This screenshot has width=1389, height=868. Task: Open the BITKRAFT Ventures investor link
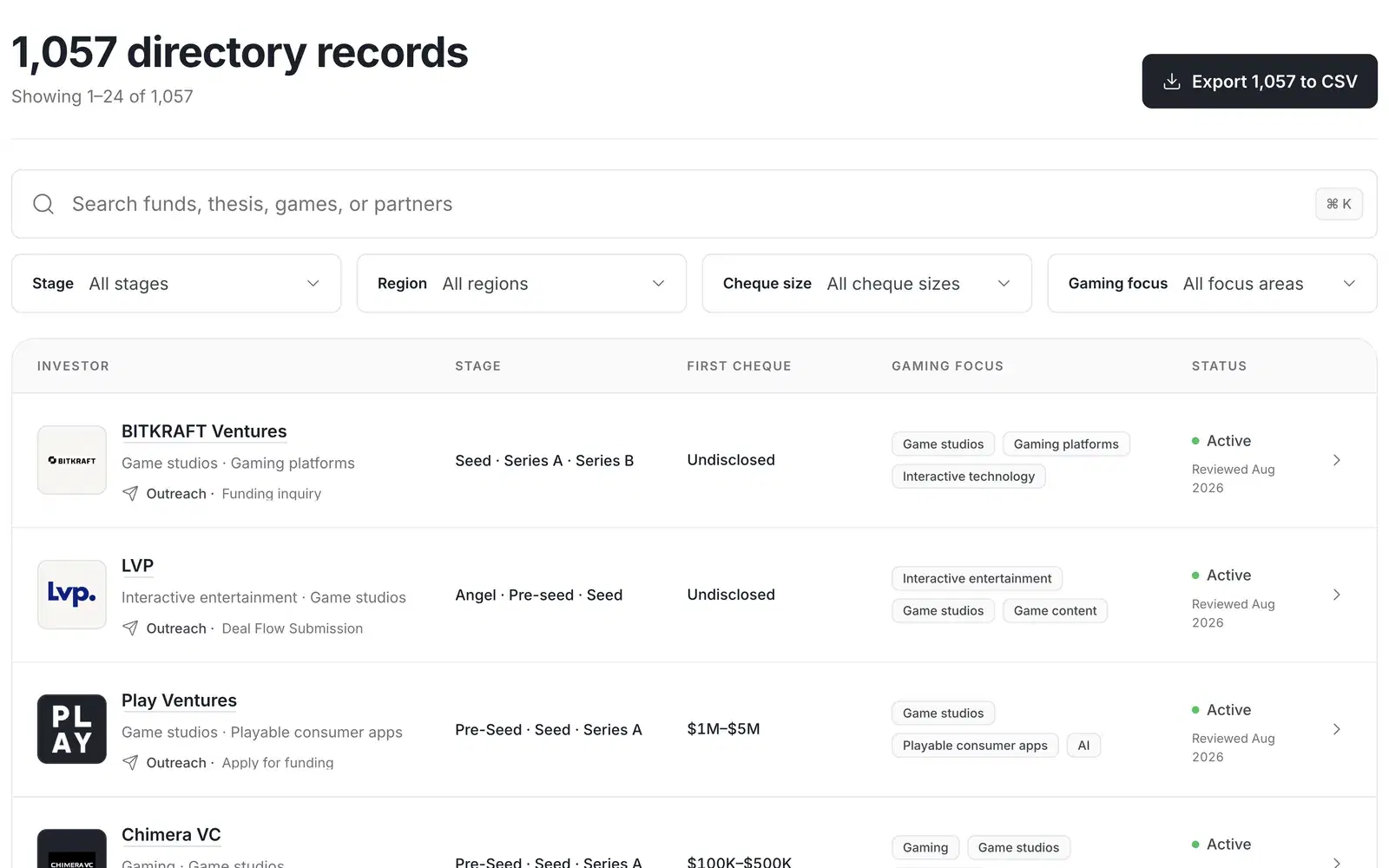coord(204,431)
